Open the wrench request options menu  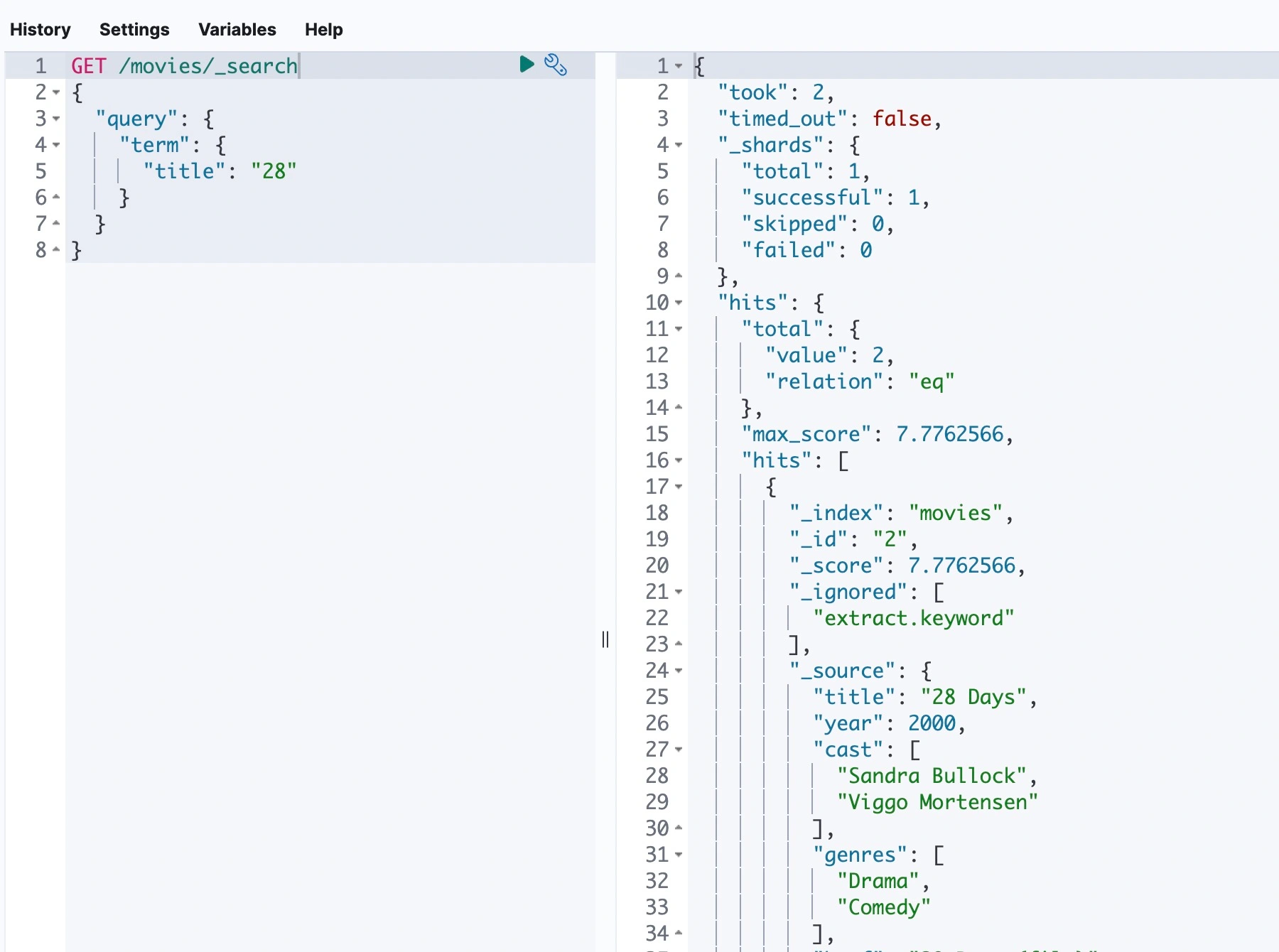[556, 65]
